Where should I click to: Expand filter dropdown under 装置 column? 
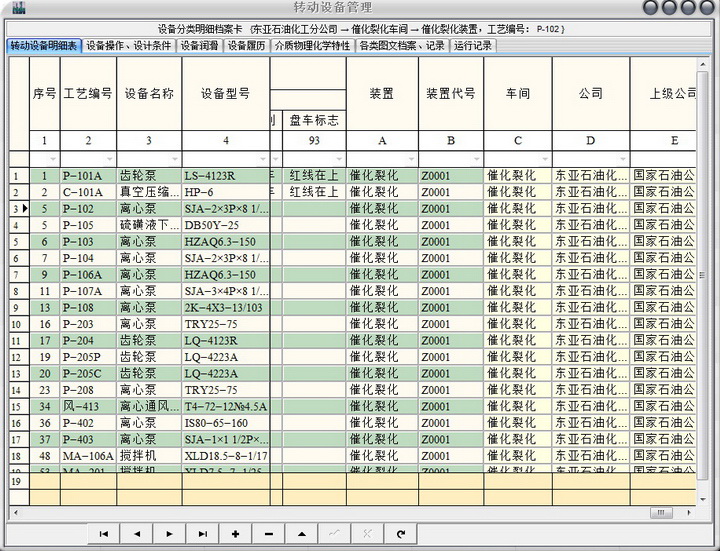[410, 159]
